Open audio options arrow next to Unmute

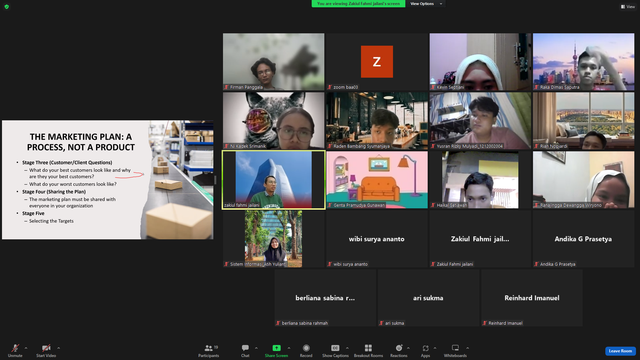(26, 348)
